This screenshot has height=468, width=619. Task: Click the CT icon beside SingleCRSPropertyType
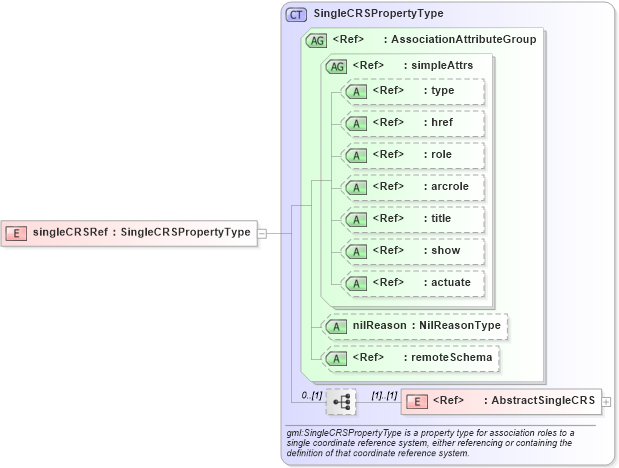(x=296, y=15)
